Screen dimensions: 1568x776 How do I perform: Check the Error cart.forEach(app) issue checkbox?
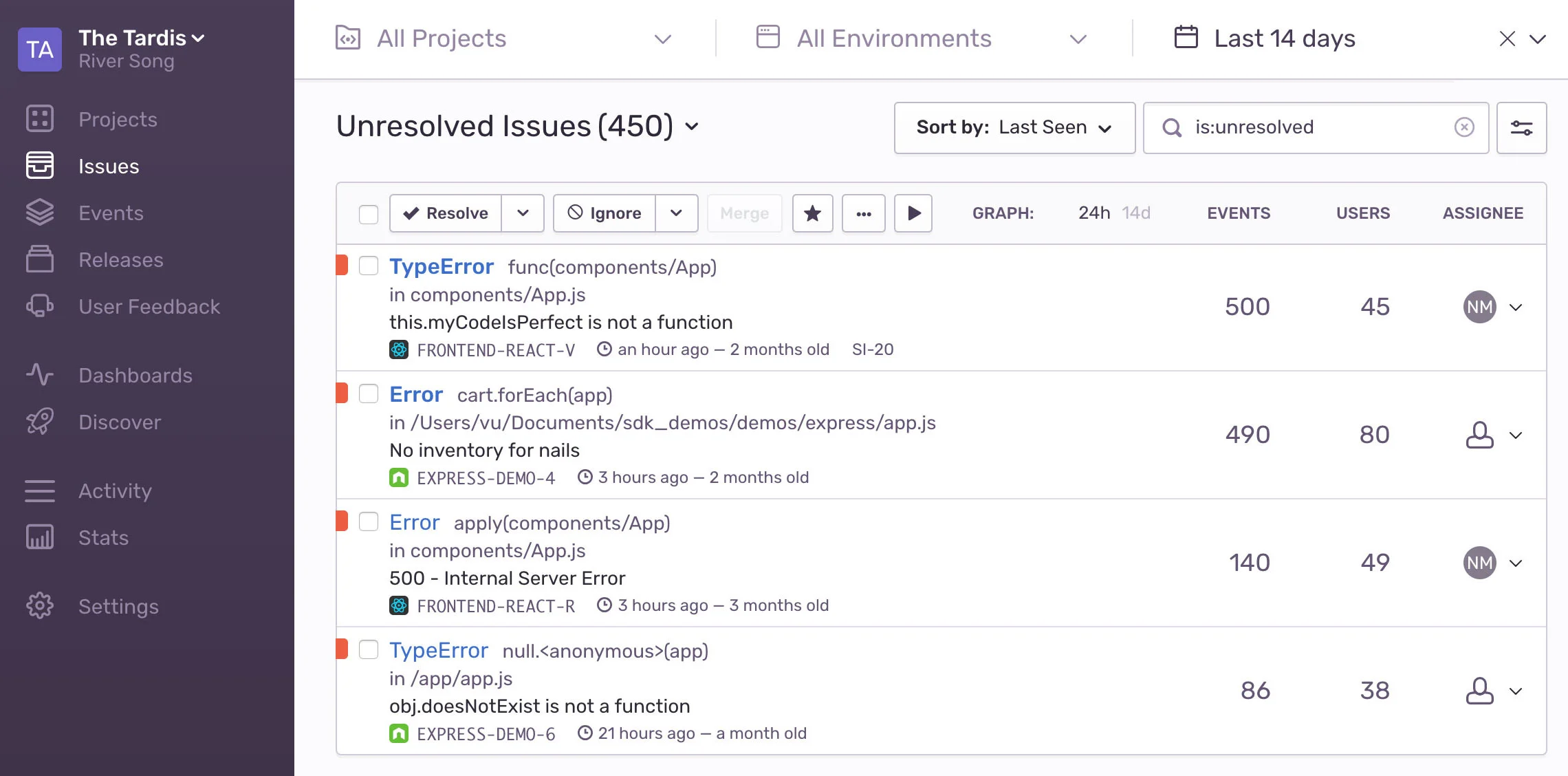tap(367, 394)
